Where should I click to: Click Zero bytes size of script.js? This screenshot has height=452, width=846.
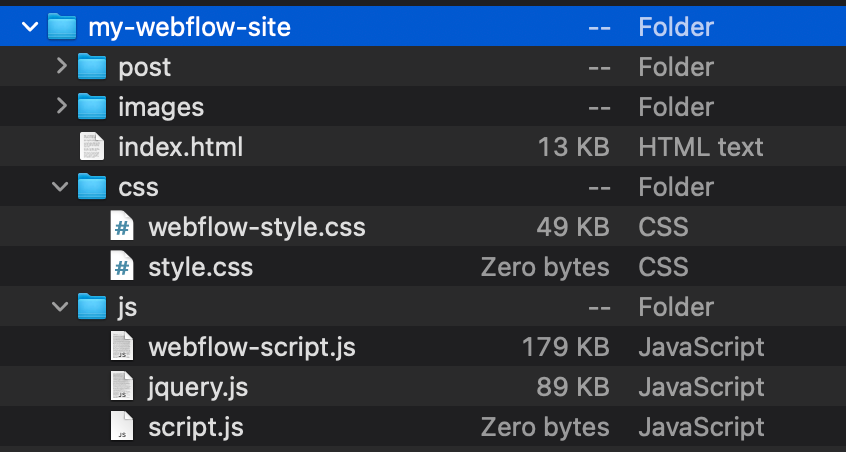[545, 427]
